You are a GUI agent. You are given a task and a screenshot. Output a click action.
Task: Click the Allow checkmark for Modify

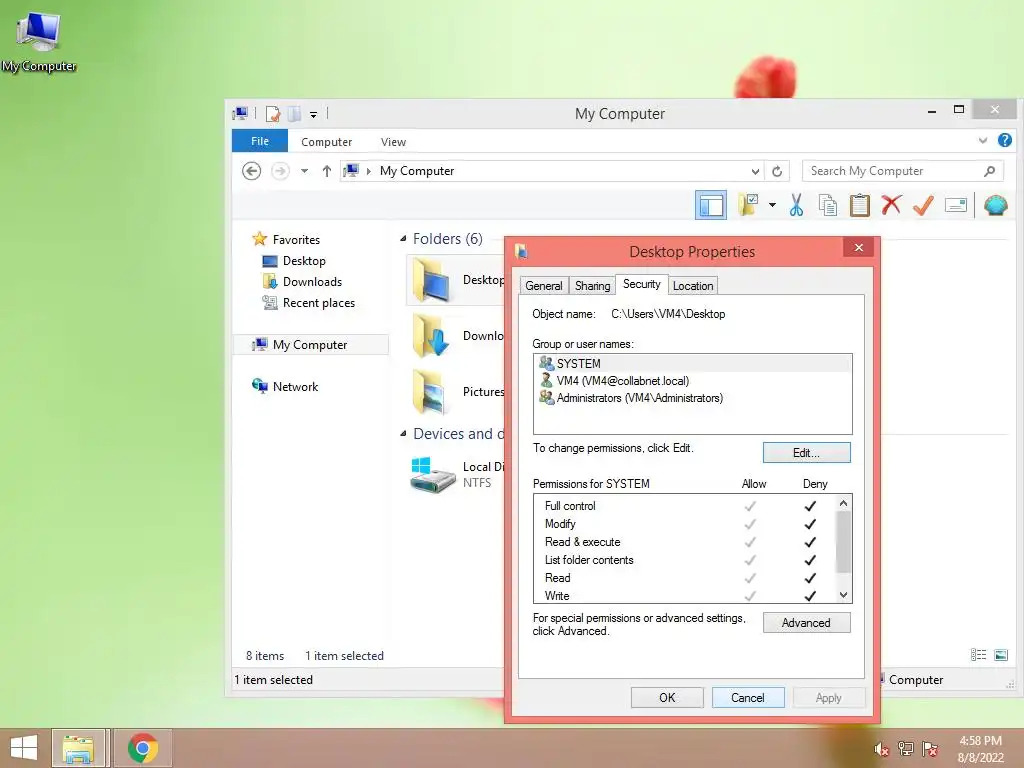(750, 524)
